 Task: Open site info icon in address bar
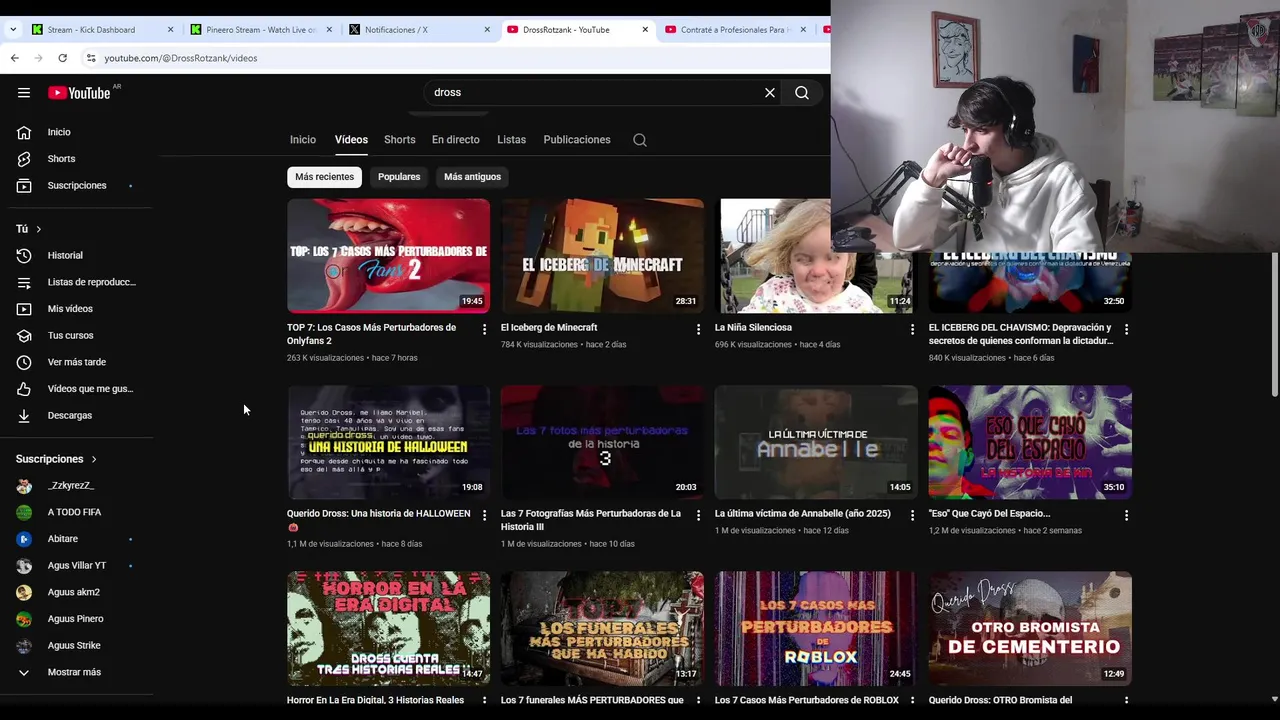(91, 58)
